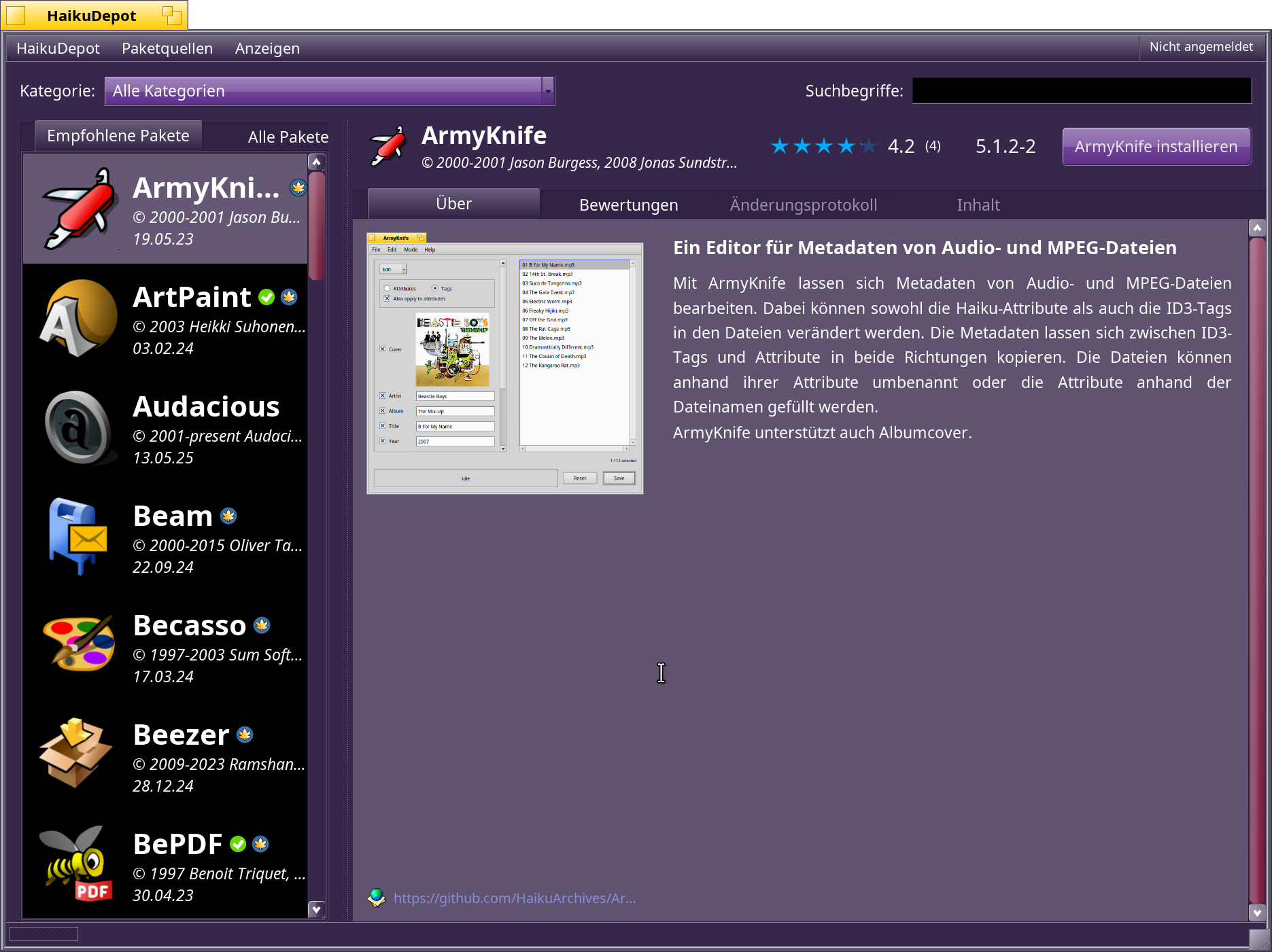Click the globe icon beside the GitHub link
1272x952 pixels.
tap(376, 898)
